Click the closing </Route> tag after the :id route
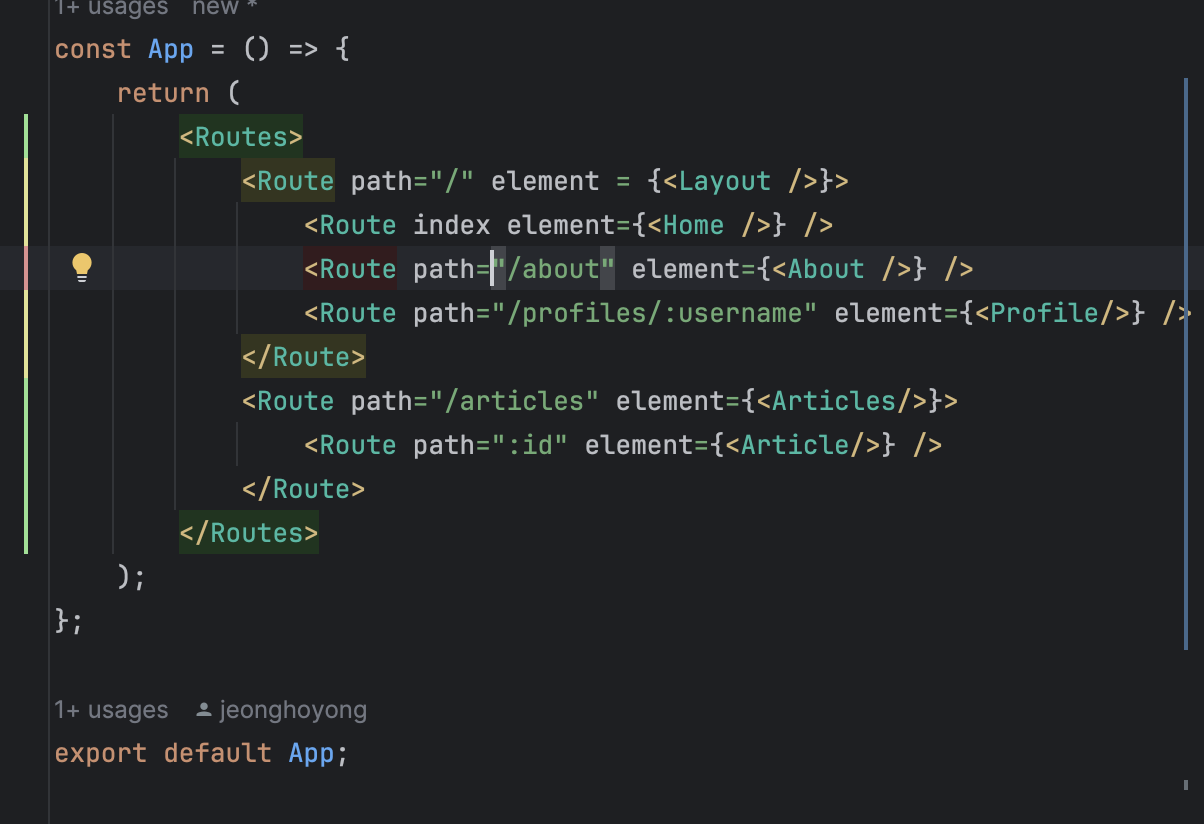 [x=303, y=489]
